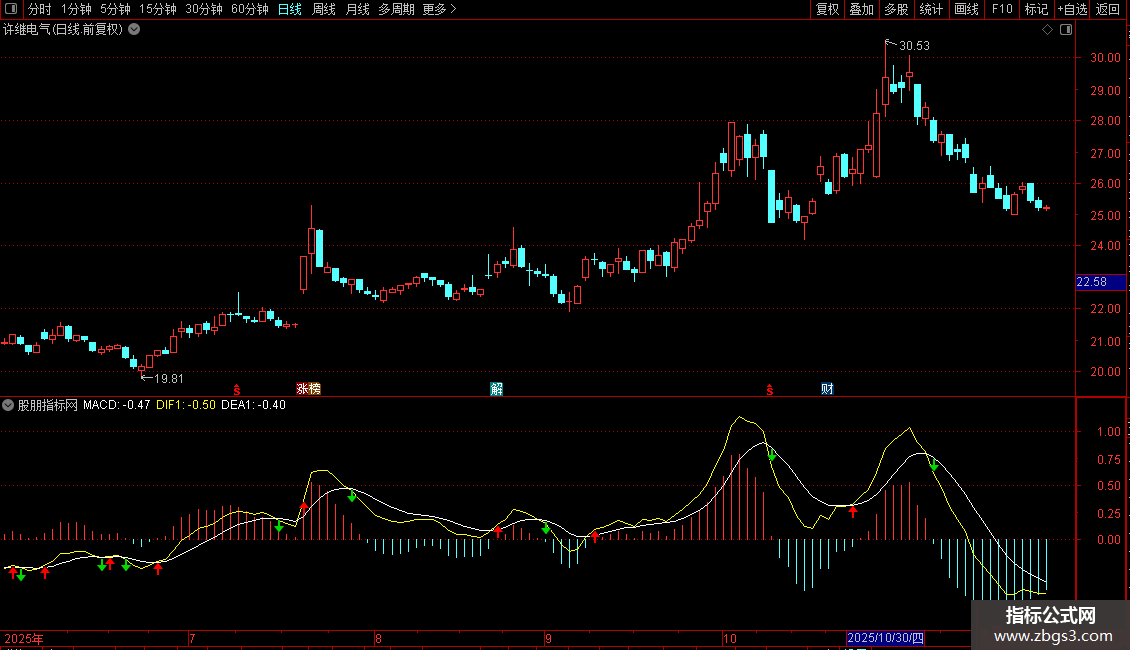The height and width of the screenshot is (650, 1130).
Task: Click the 20.00 price axis label
Action: point(1105,372)
